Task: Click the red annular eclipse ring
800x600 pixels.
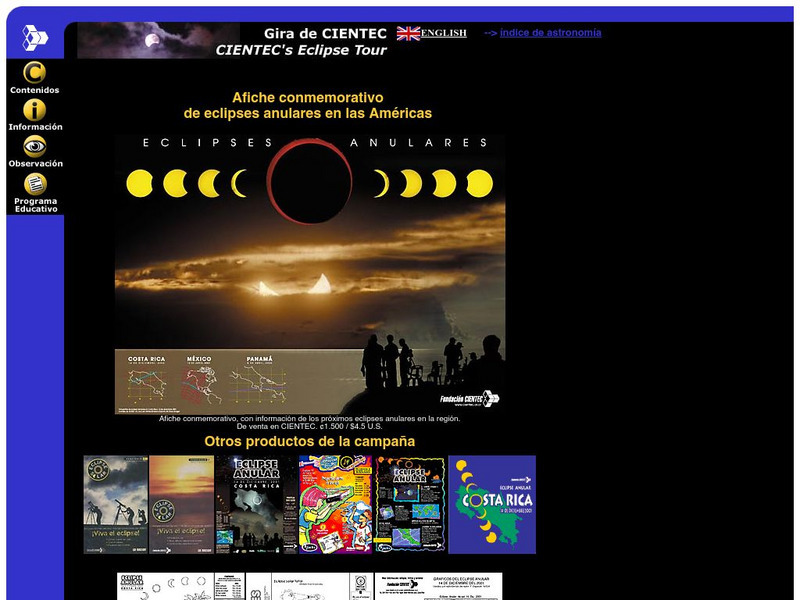Action: (x=310, y=182)
